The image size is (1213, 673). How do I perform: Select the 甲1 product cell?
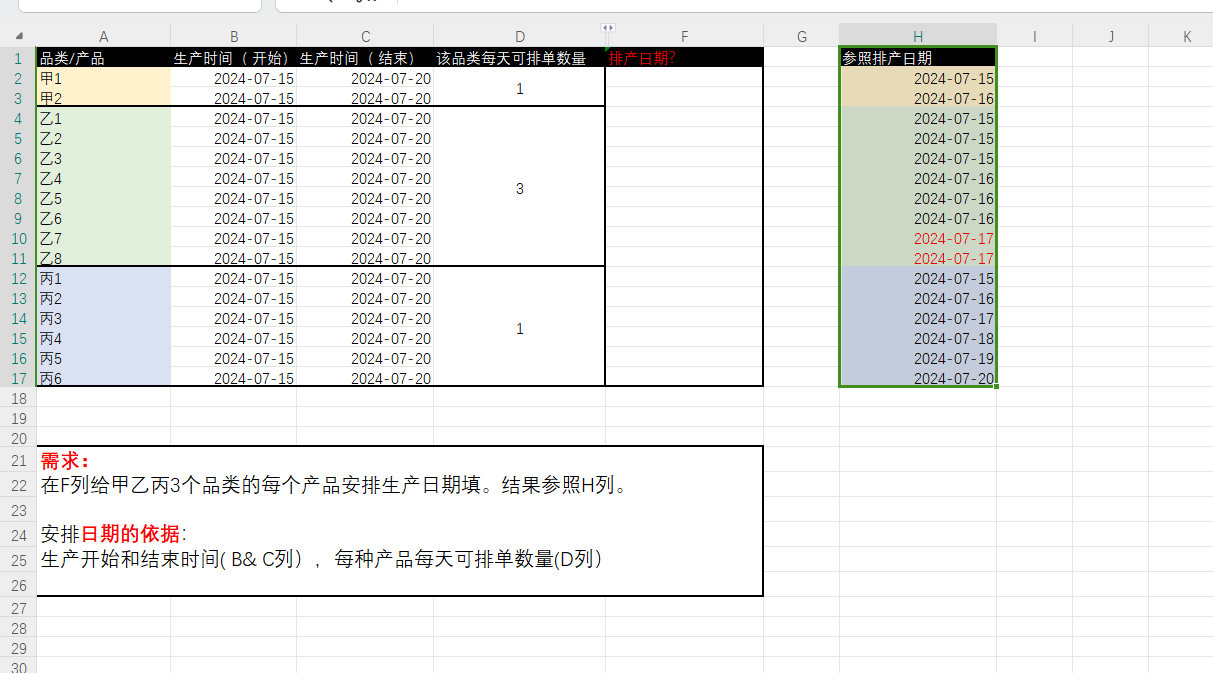point(104,78)
